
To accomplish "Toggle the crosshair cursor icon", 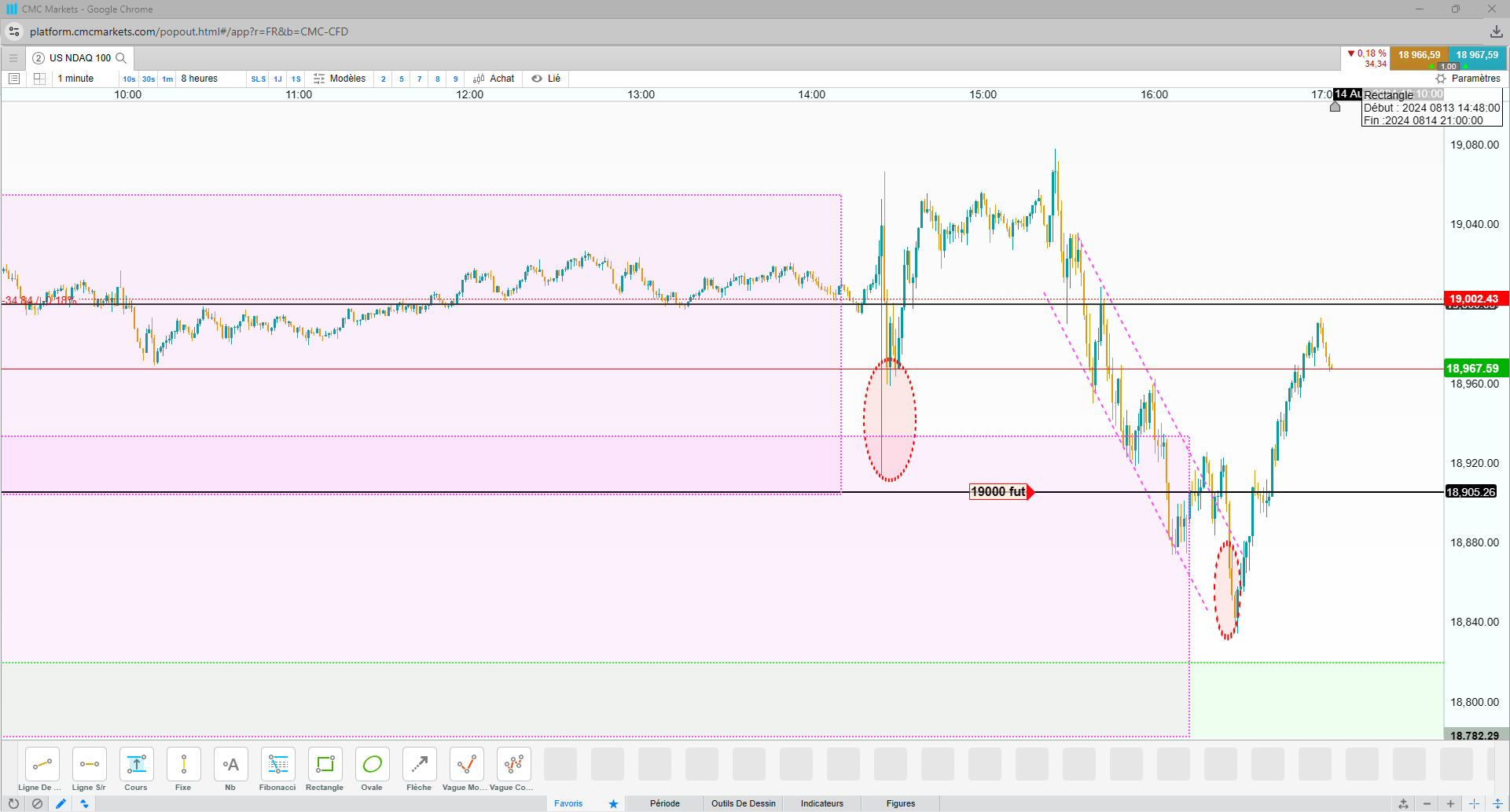I will [x=1474, y=803].
